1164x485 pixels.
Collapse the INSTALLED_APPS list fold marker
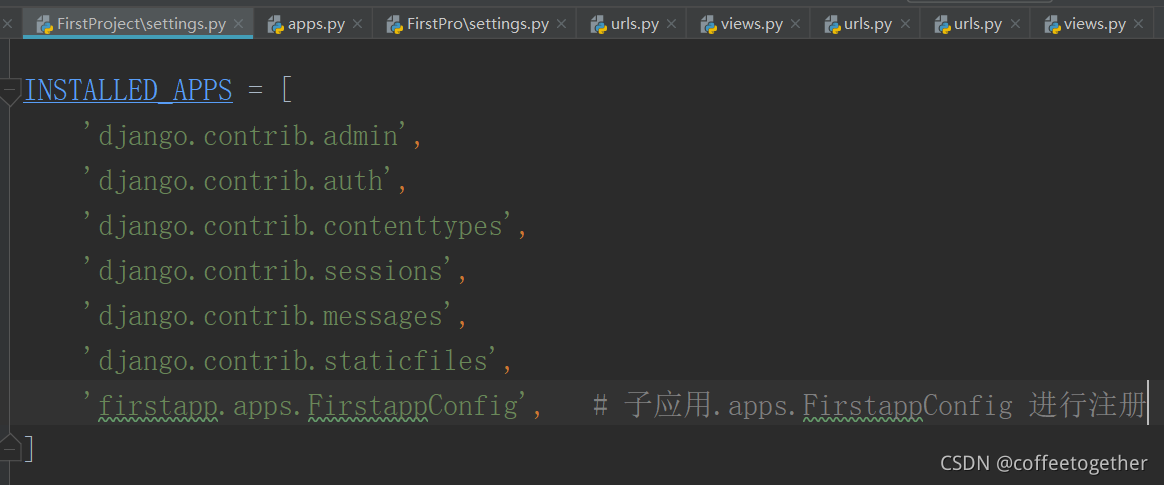click(x=9, y=92)
